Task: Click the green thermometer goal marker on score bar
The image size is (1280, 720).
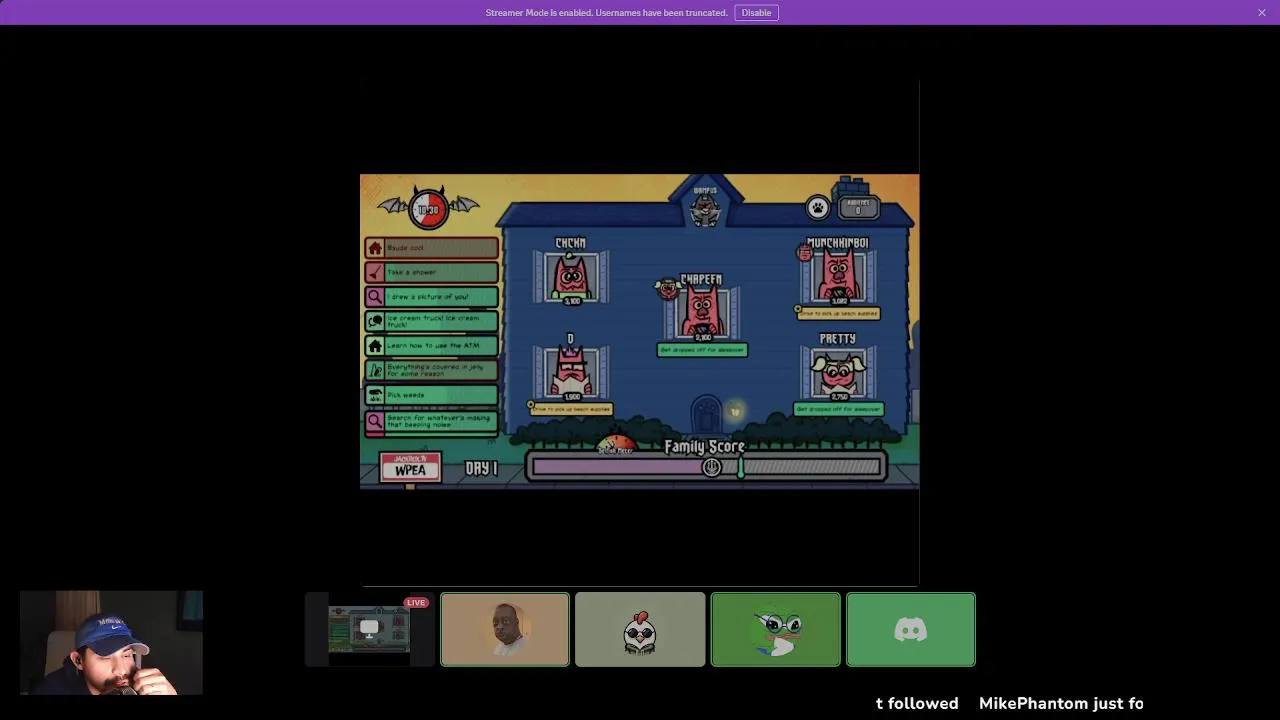Action: (741, 466)
